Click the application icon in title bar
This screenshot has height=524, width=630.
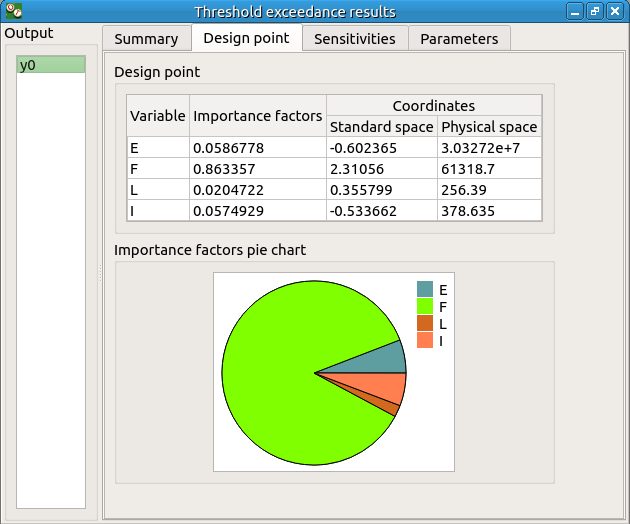pos(14,11)
